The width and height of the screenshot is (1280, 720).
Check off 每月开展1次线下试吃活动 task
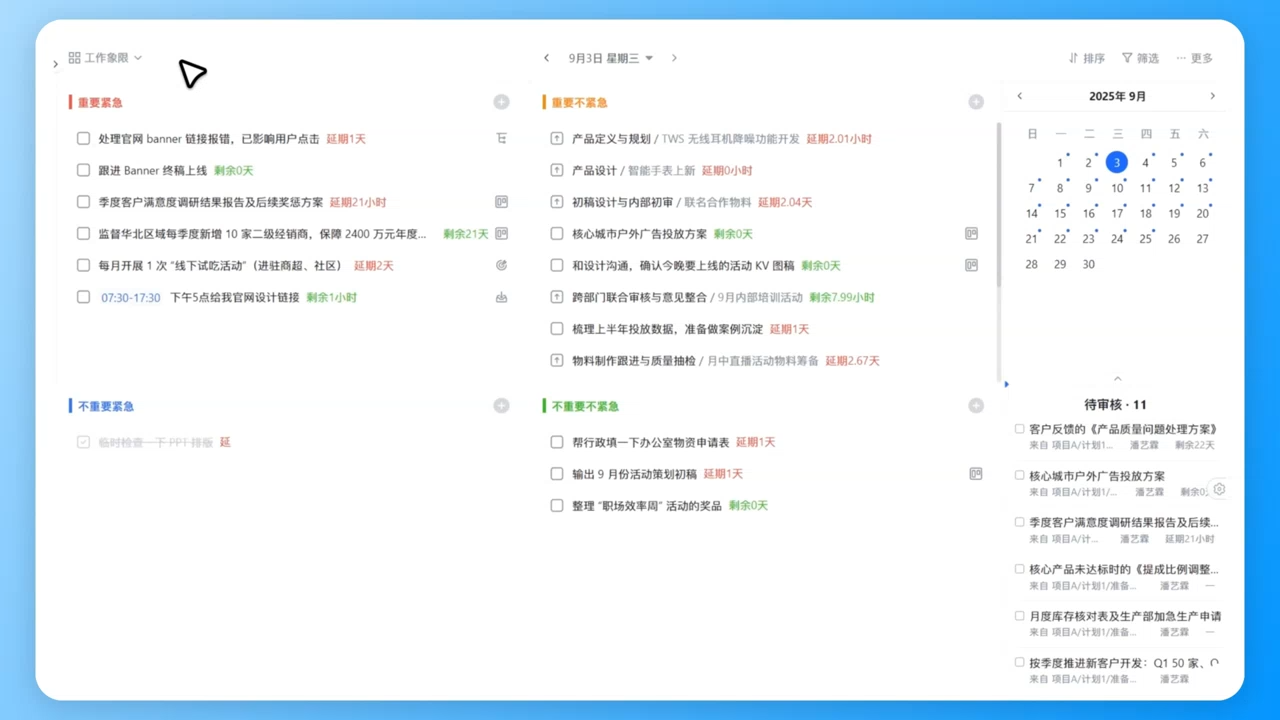coord(84,266)
